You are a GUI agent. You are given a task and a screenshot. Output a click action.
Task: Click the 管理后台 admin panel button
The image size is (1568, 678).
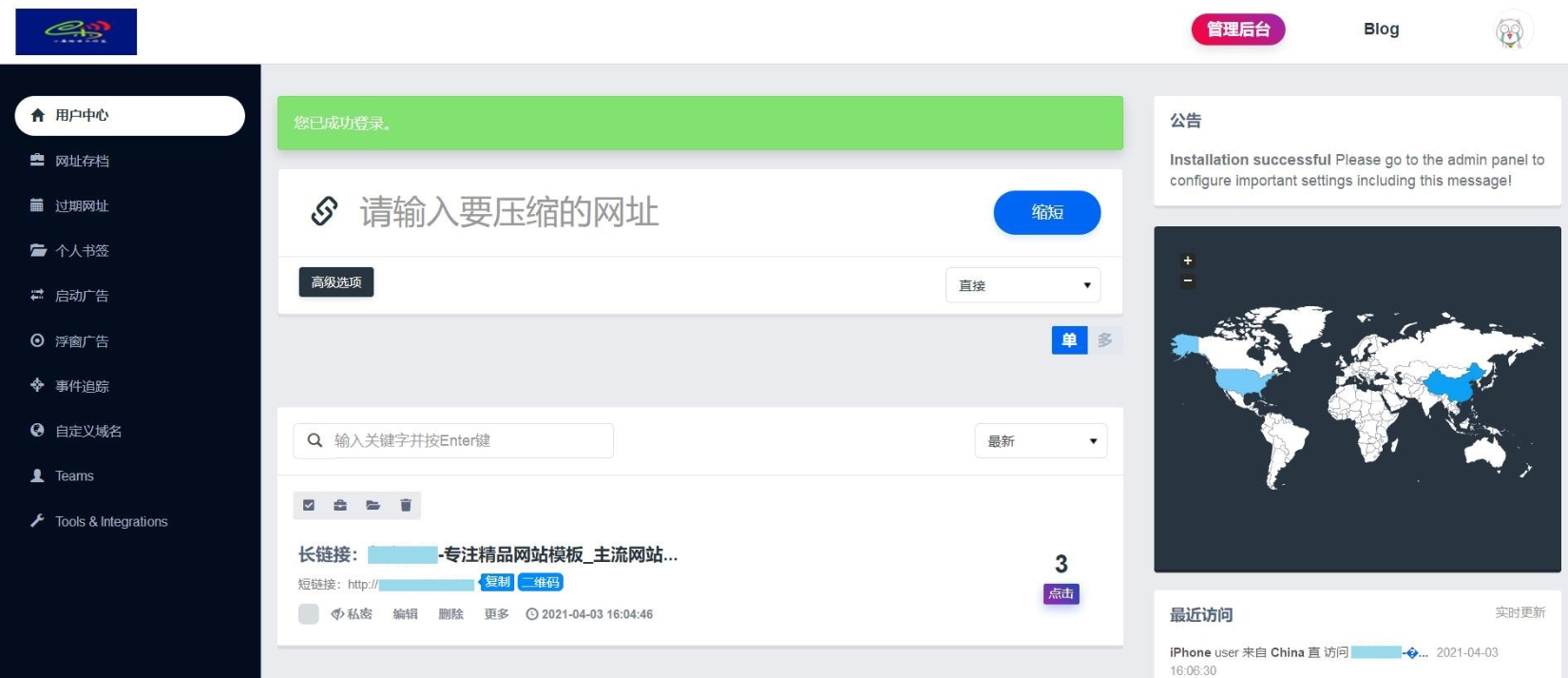tap(1238, 29)
